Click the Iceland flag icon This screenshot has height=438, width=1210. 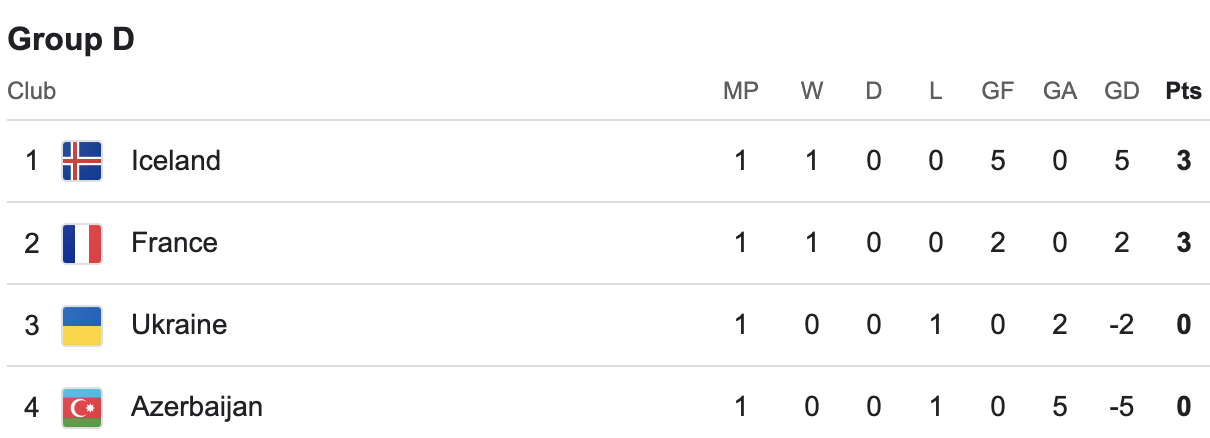click(82, 161)
